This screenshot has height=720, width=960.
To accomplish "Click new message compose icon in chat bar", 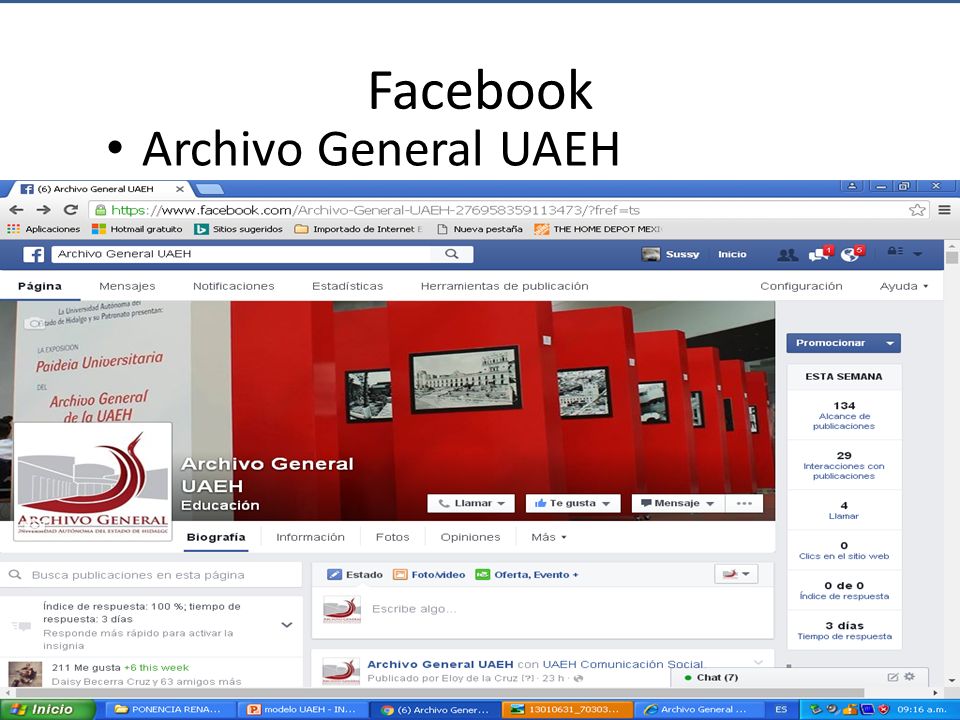I will click(x=893, y=677).
